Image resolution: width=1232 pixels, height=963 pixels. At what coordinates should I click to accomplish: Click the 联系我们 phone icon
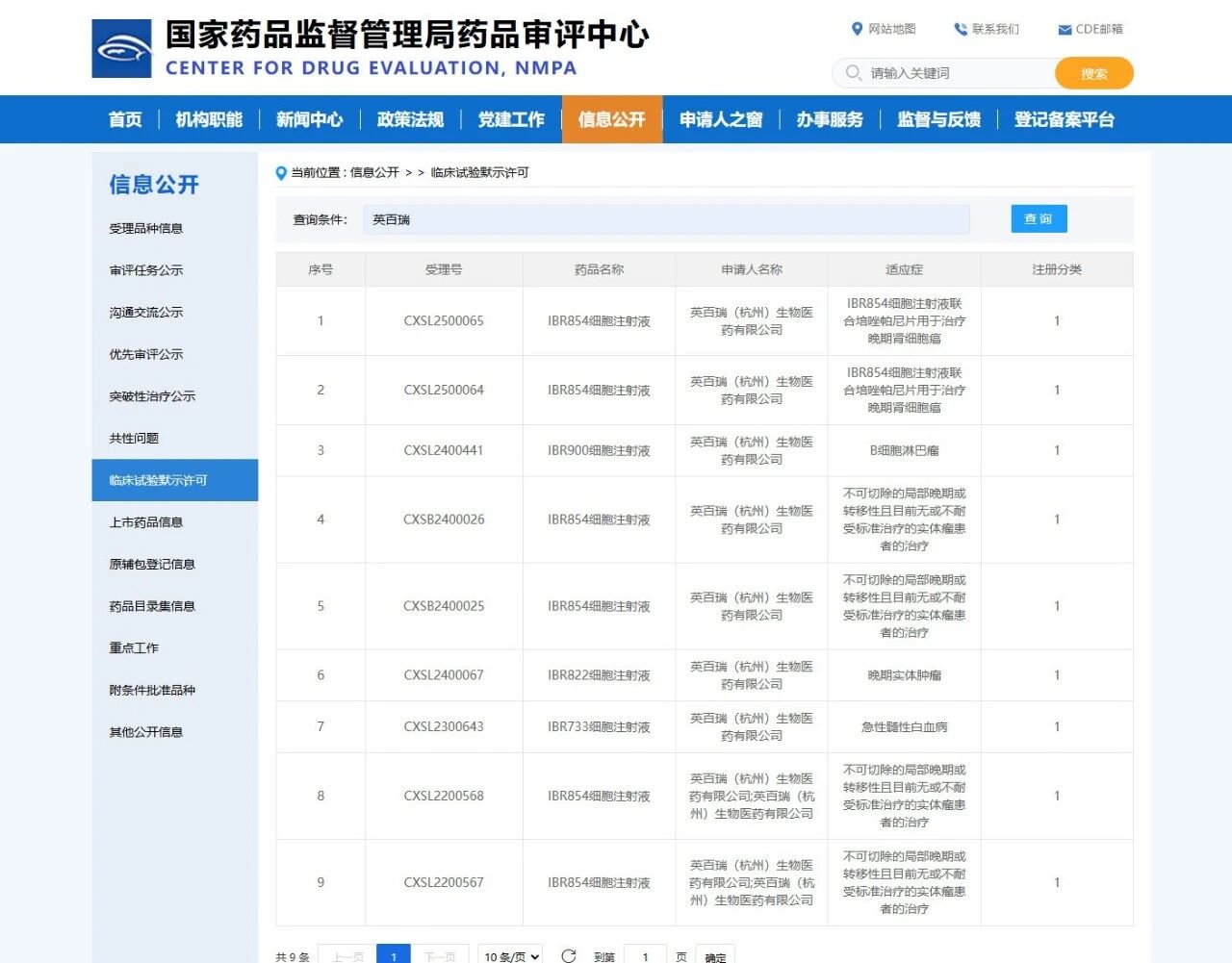(960, 29)
